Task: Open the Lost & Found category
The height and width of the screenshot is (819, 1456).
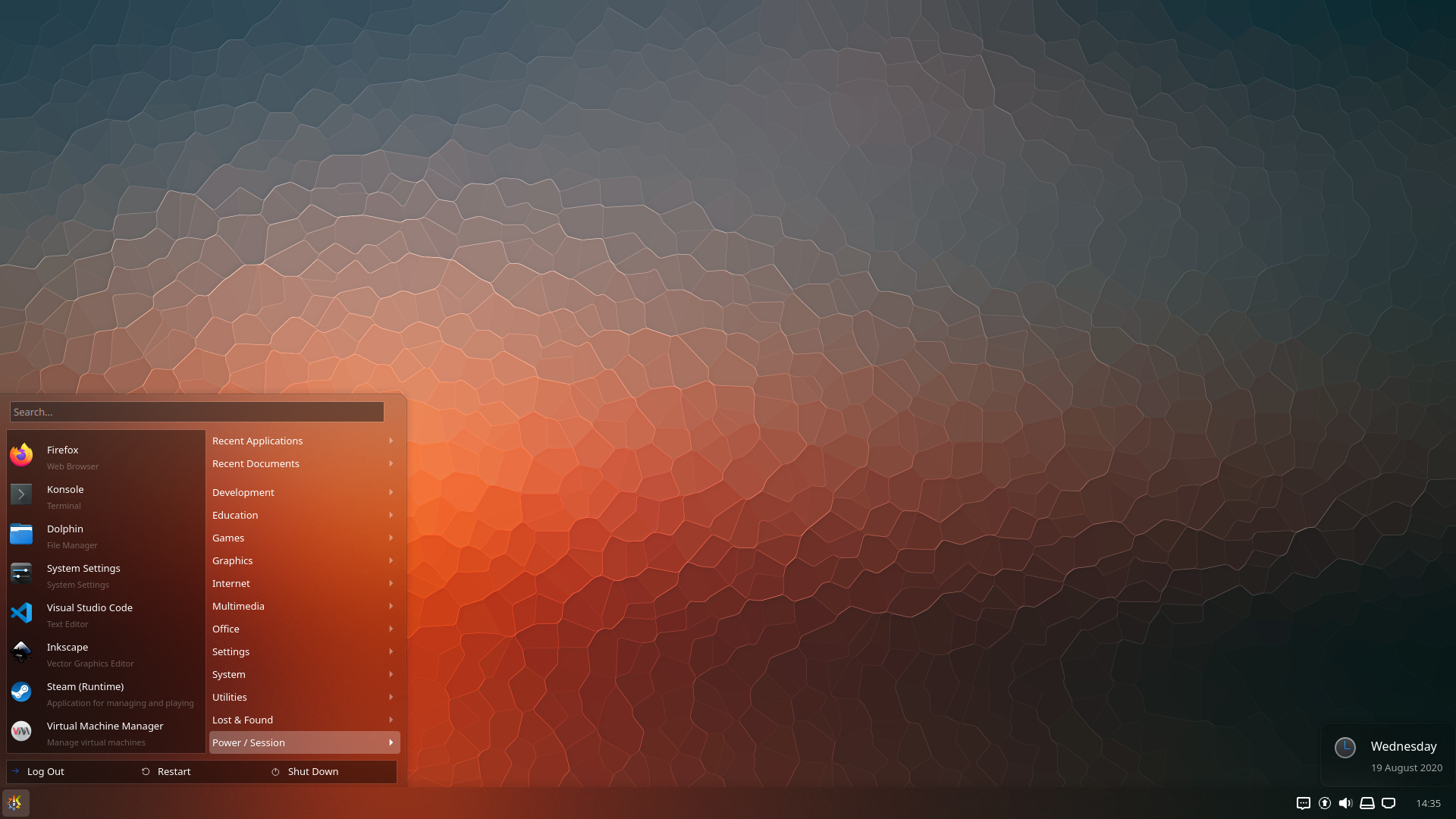Action: (304, 720)
